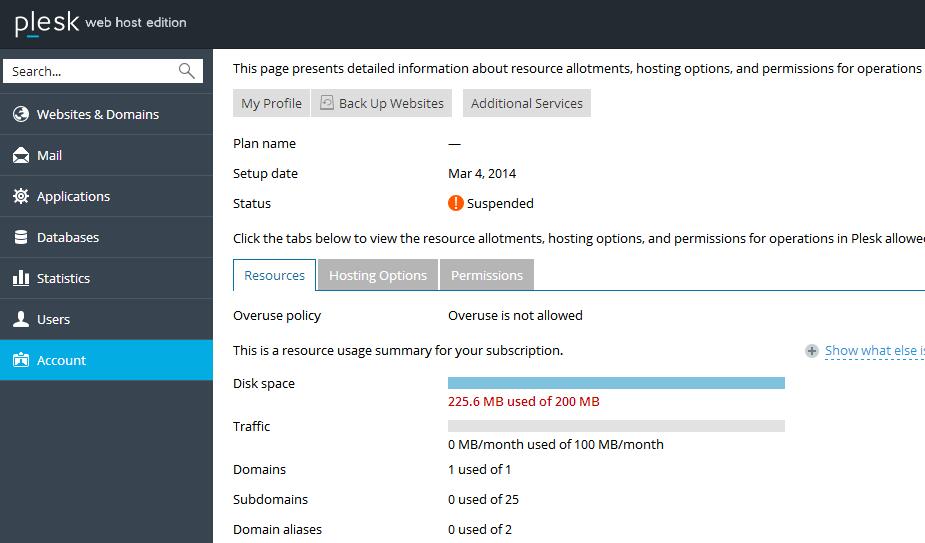Click the Back Up Websites button
This screenshot has height=543, width=925.
click(x=381, y=103)
